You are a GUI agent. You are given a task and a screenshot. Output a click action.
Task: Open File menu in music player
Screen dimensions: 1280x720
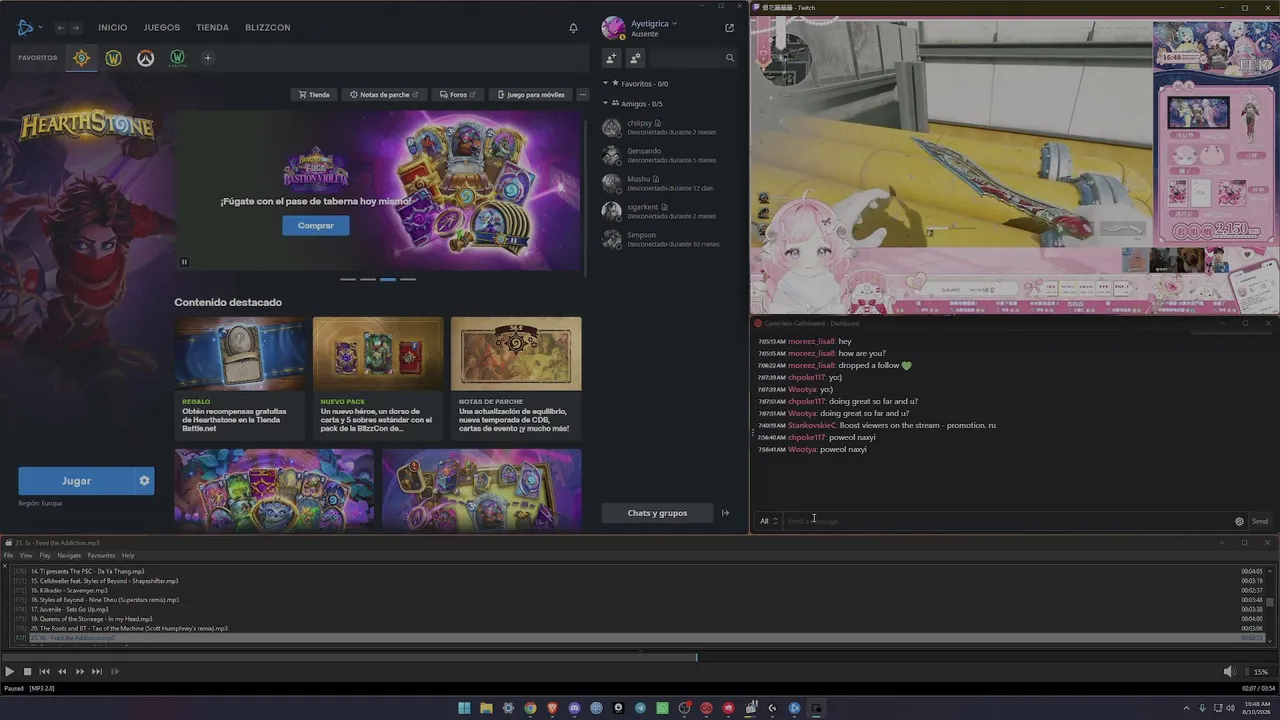(x=8, y=556)
